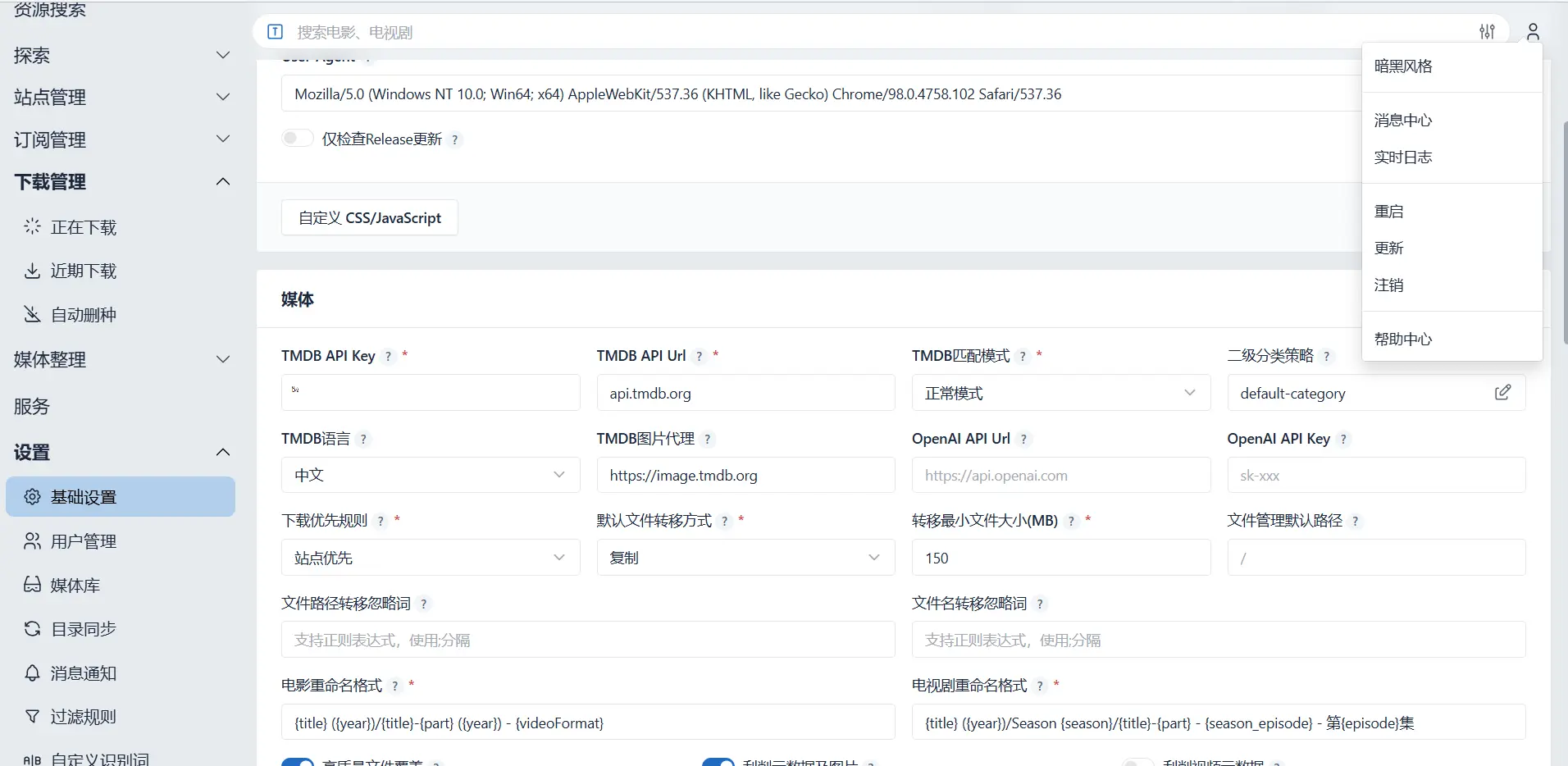Viewport: 1568px width, 766px height.
Task: Click the User-Agent input field
Action: point(822,93)
